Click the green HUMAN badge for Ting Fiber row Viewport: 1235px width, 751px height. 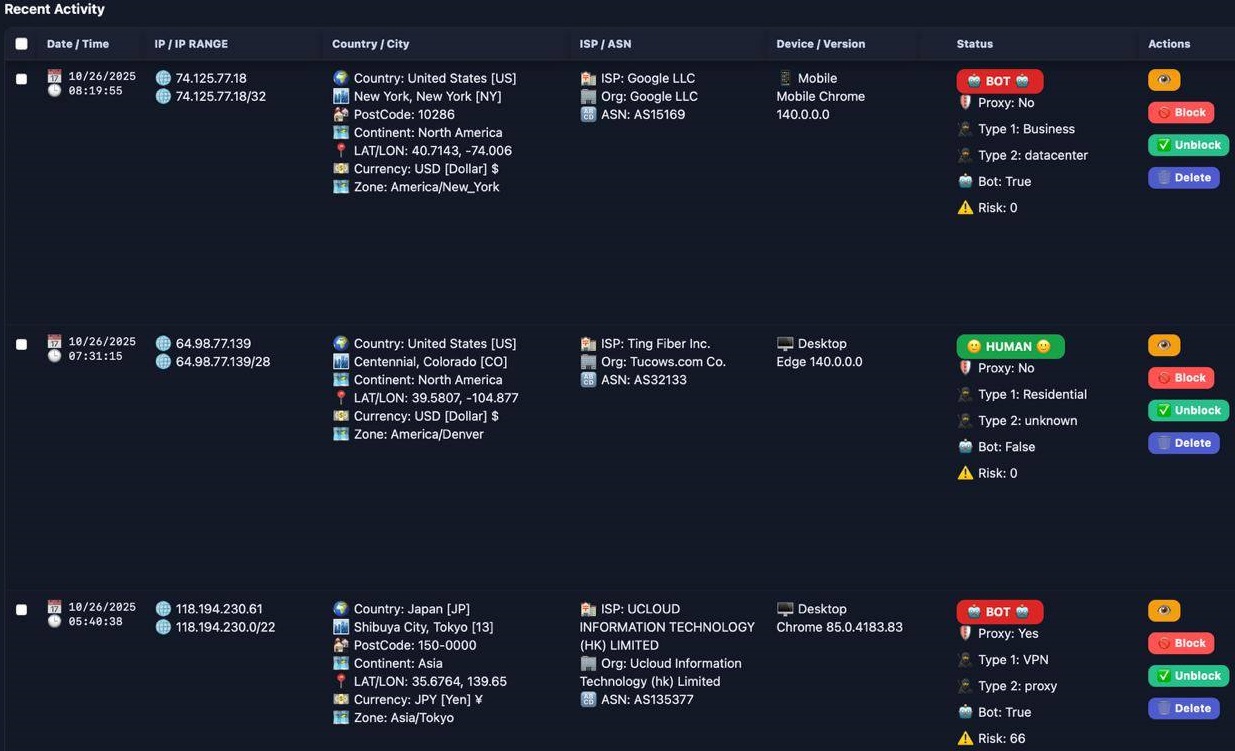point(1010,346)
